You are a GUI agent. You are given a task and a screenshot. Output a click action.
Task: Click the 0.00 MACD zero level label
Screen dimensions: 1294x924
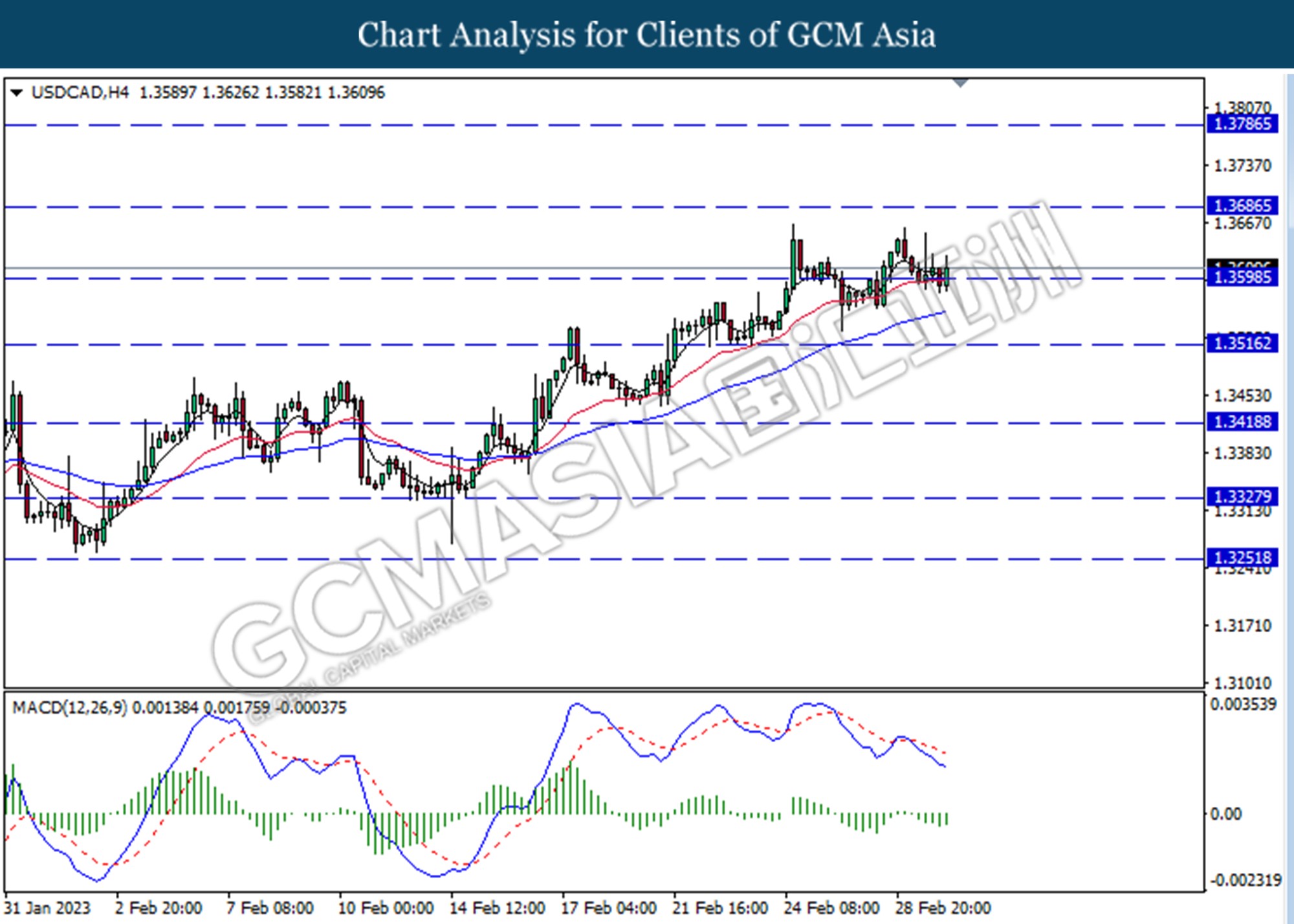[x=1226, y=814]
